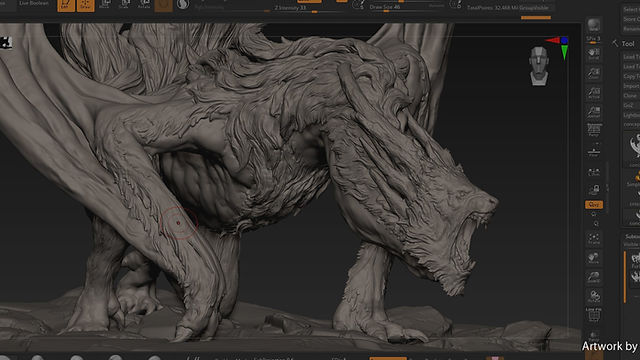Expand the Subtool section header
This screenshot has width=640, height=360.
(632, 237)
